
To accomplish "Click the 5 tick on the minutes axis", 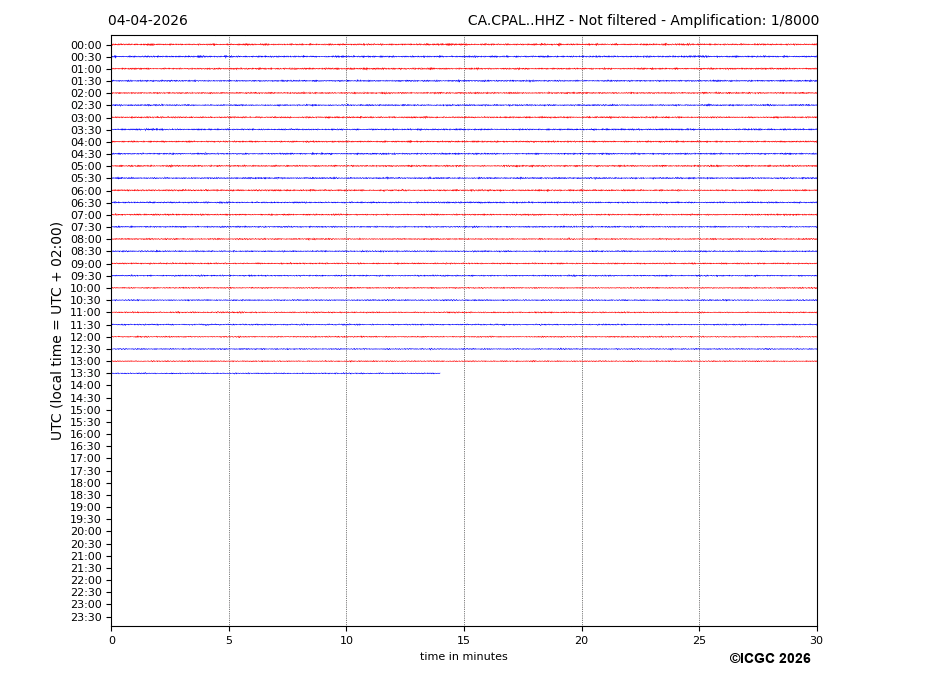I will (229, 640).
